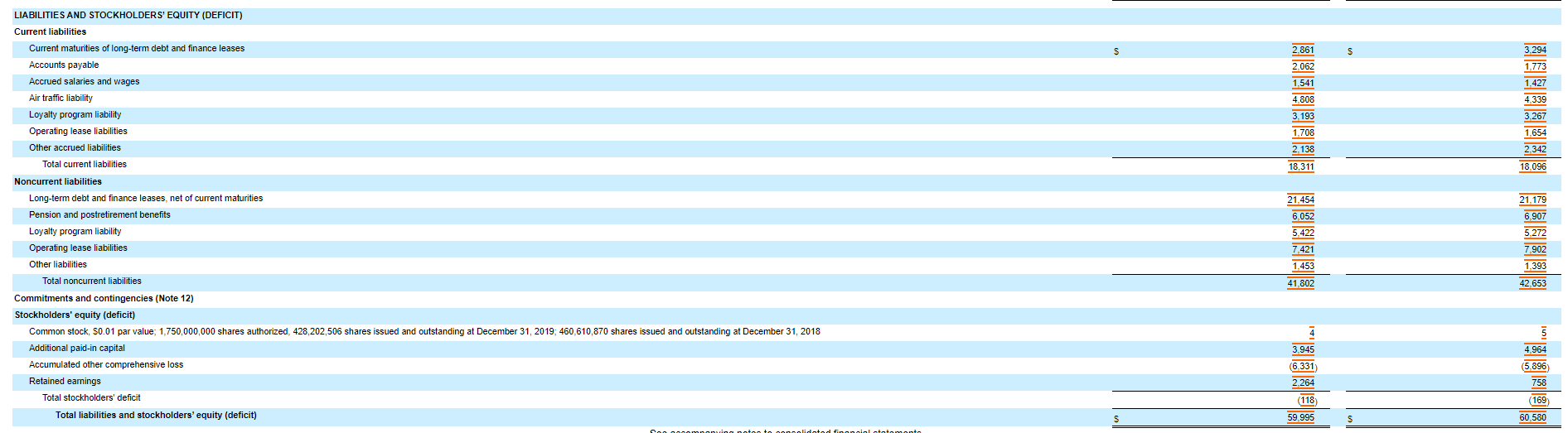This screenshot has height=433, width=1568.
Task: Click the value 2,861
Action: tap(1303, 50)
